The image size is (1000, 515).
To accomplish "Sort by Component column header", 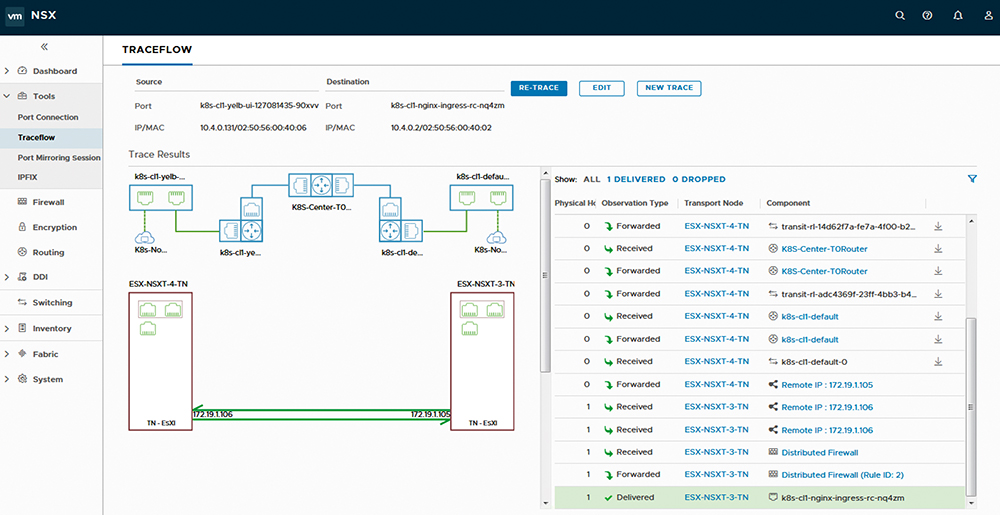I will [x=788, y=203].
